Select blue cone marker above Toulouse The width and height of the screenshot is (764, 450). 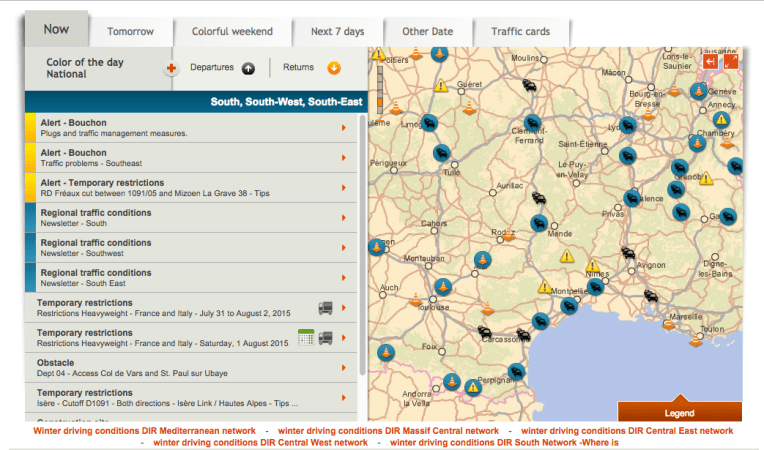[x=443, y=286]
